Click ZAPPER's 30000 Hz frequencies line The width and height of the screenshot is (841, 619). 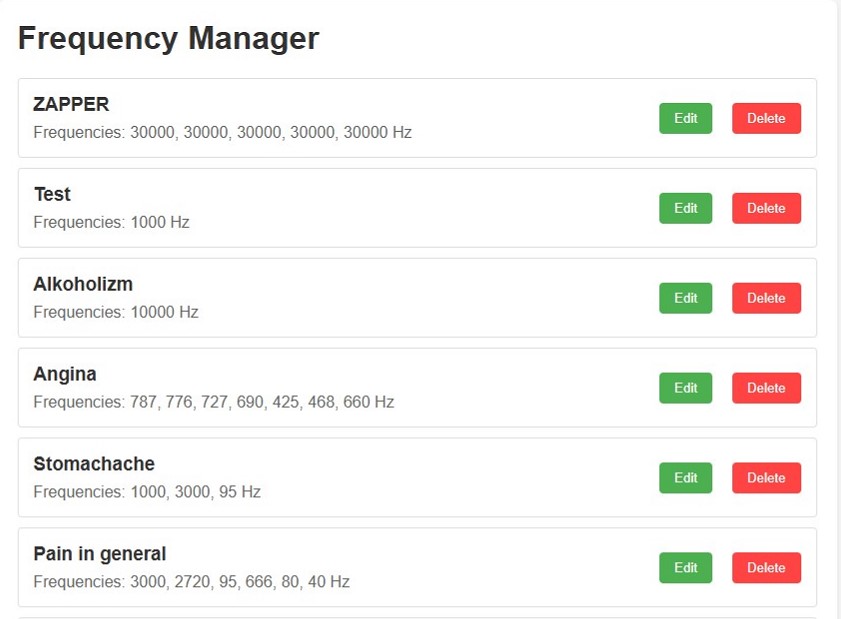click(x=223, y=132)
